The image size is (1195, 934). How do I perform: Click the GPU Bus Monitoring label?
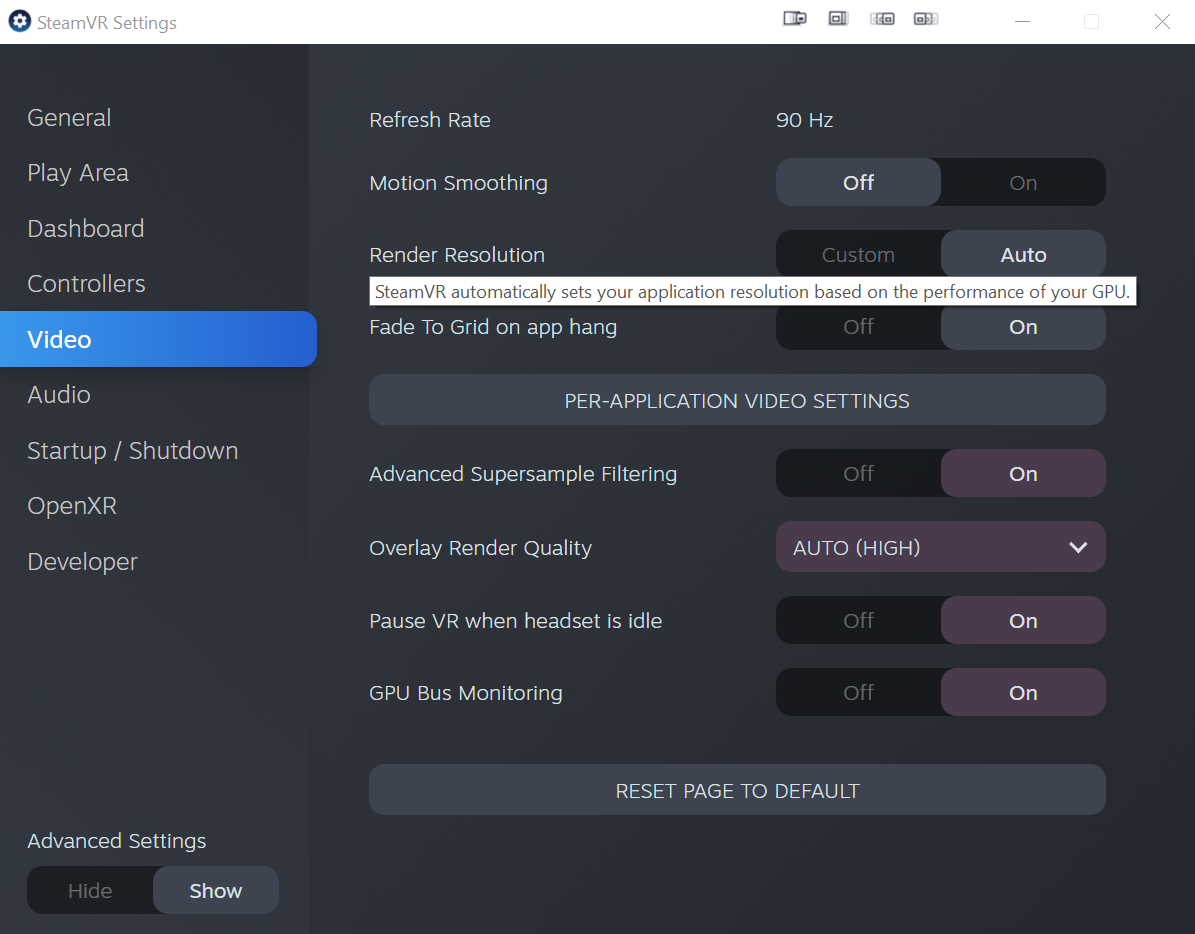tap(466, 693)
